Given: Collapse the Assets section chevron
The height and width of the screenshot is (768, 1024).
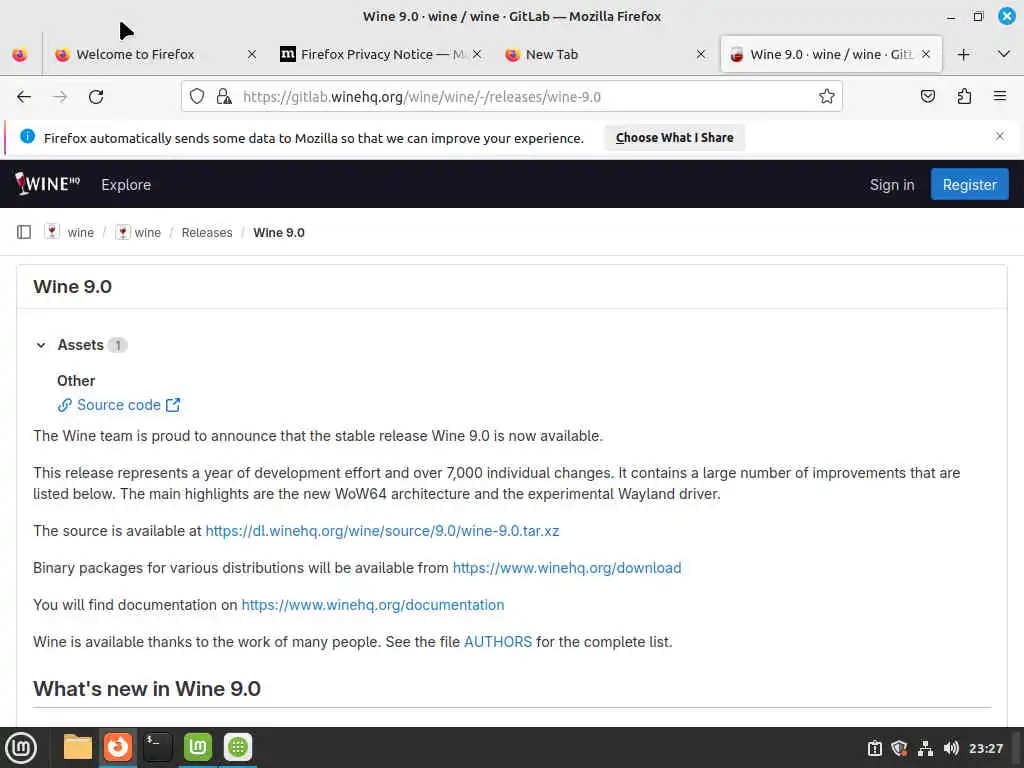Looking at the screenshot, I should (x=41, y=345).
